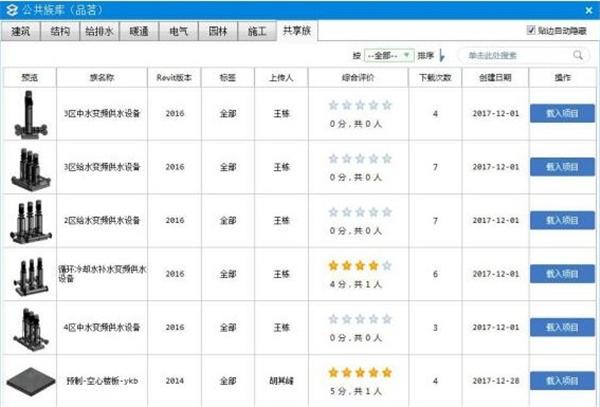Open preview of 3区中水变频供水设备
The width and height of the screenshot is (600, 407).
point(30,114)
